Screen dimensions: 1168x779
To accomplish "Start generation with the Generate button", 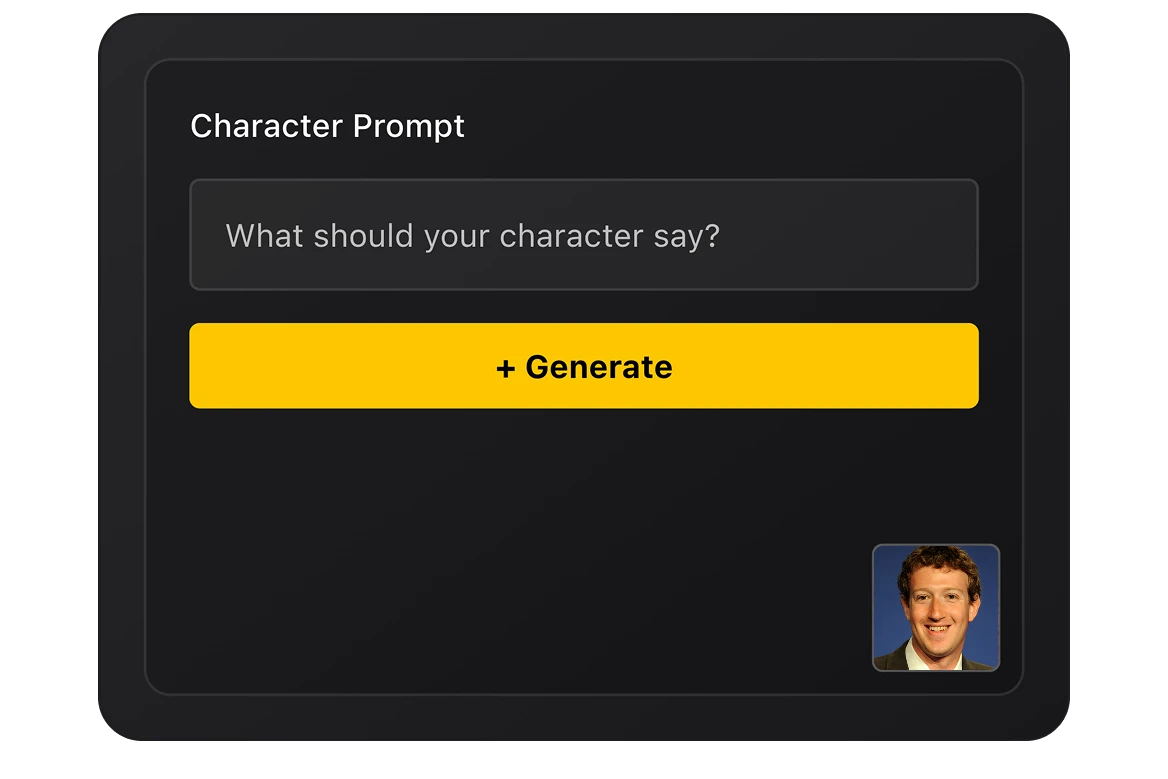I will [x=584, y=366].
